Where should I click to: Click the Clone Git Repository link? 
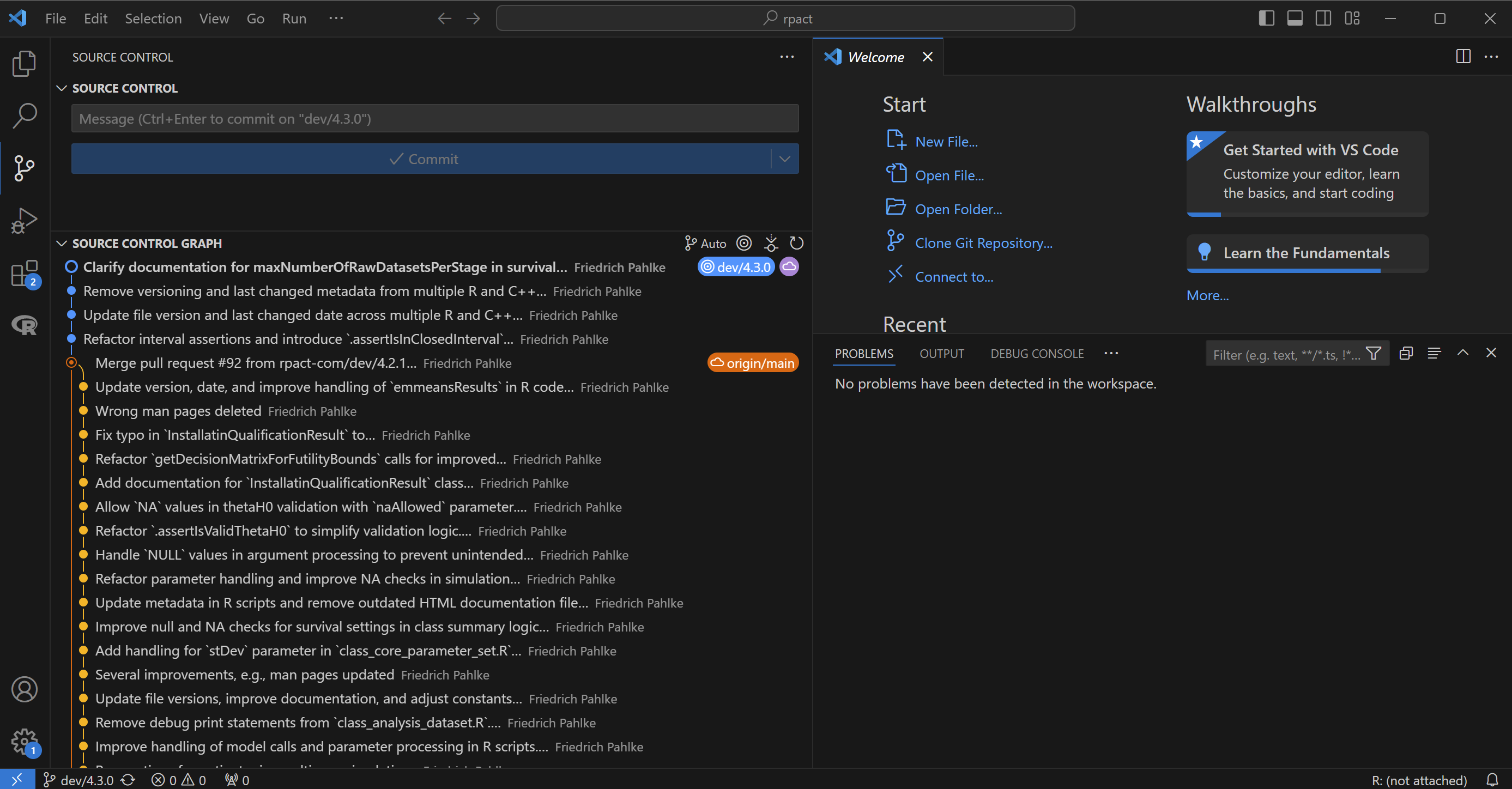pos(983,243)
